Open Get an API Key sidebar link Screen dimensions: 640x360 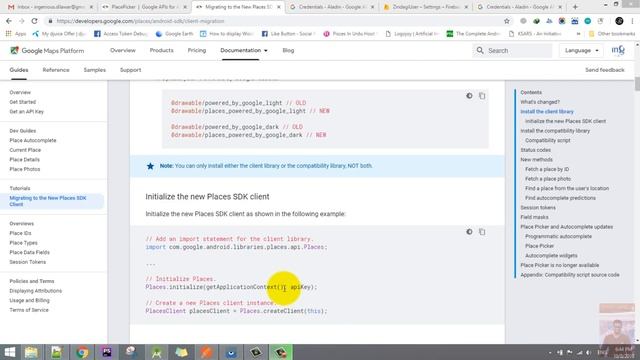click(x=27, y=111)
